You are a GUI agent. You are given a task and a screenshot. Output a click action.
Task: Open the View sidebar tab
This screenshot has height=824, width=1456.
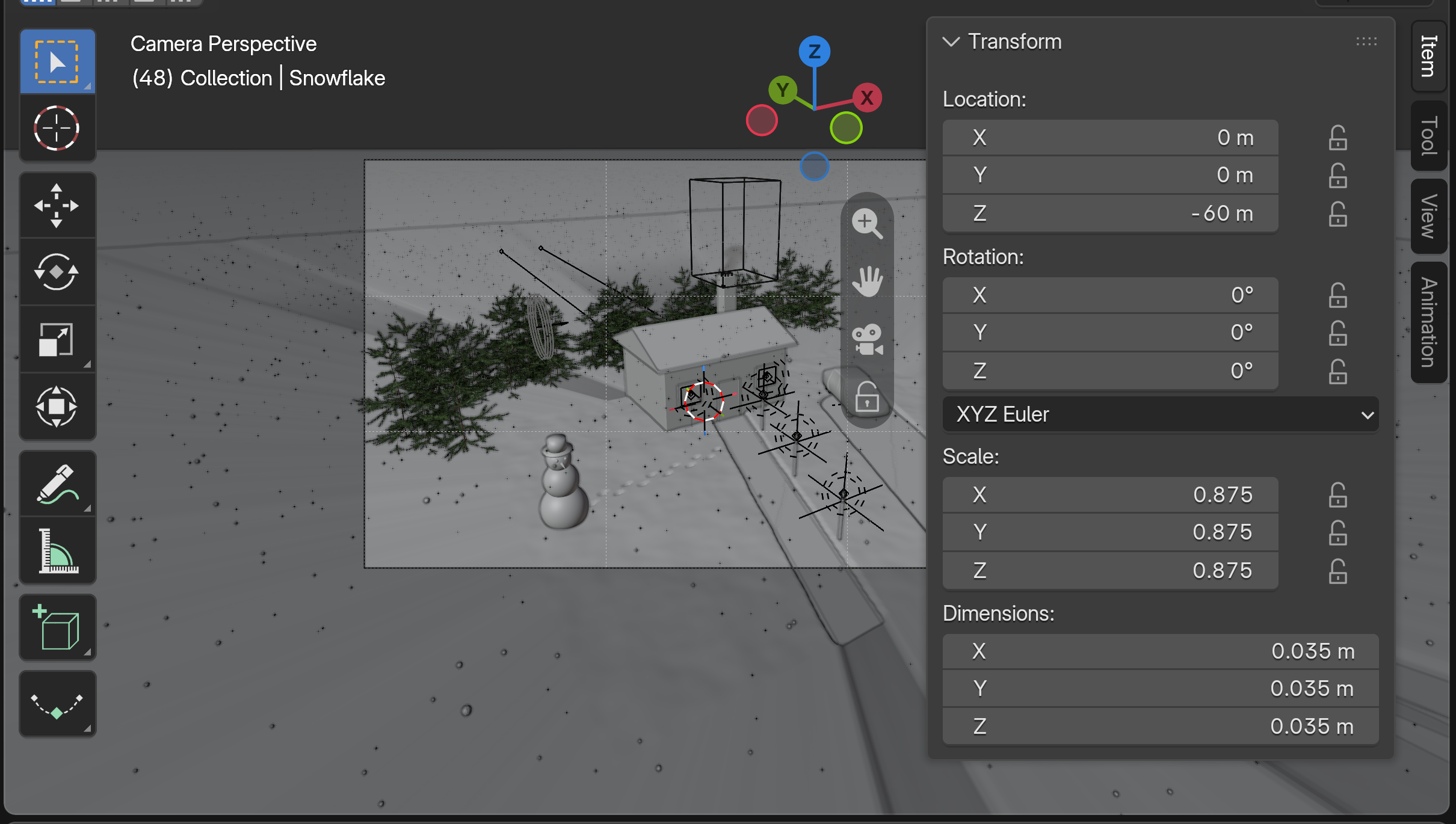click(1428, 216)
